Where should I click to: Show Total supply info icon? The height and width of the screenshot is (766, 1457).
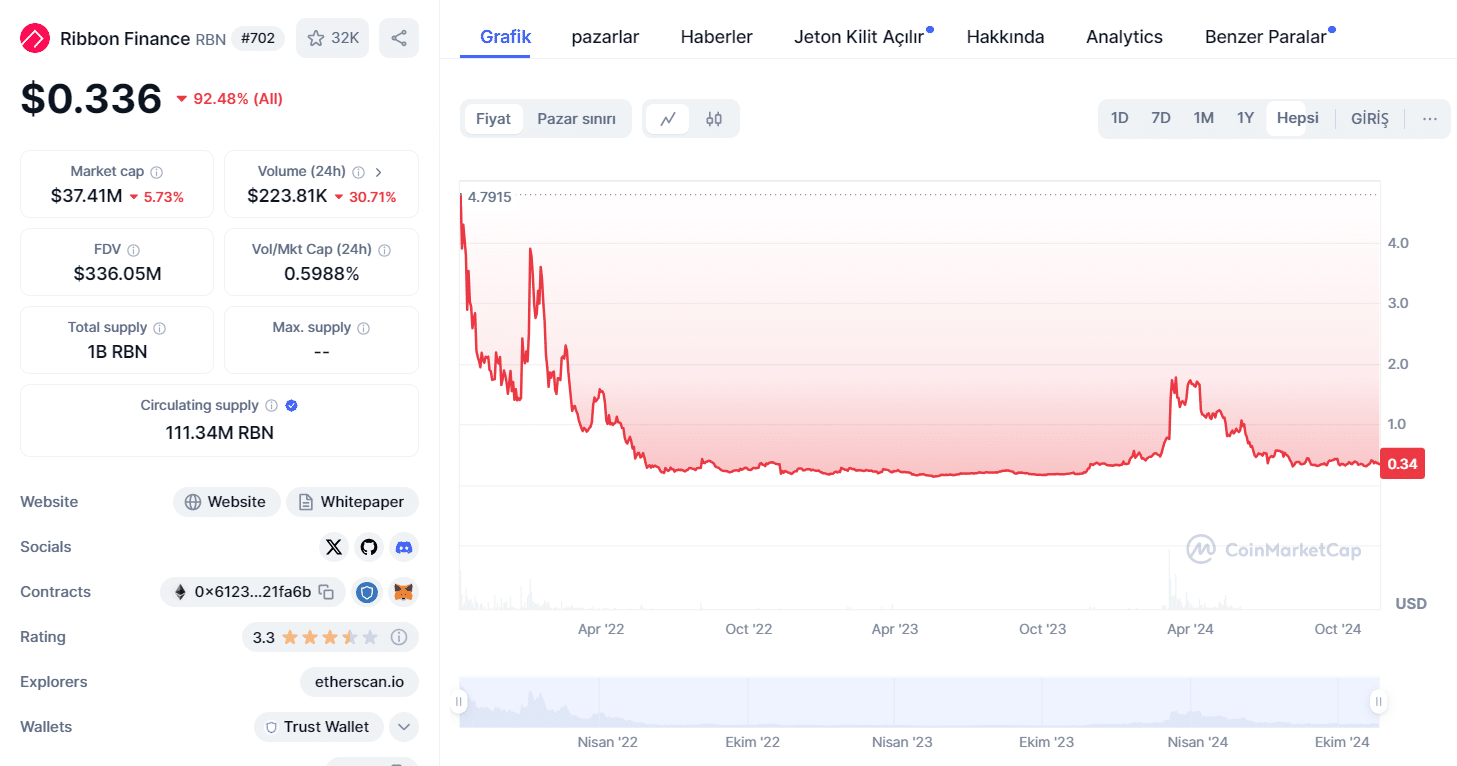point(160,328)
